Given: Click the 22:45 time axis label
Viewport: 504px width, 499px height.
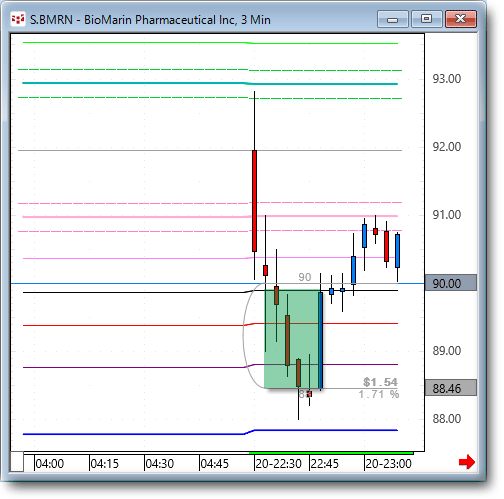Looking at the screenshot, I should (324, 464).
